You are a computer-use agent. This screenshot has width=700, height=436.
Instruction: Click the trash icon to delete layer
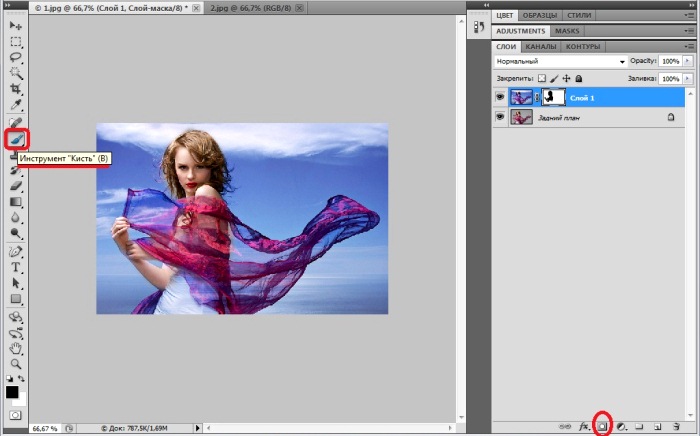(x=676, y=426)
